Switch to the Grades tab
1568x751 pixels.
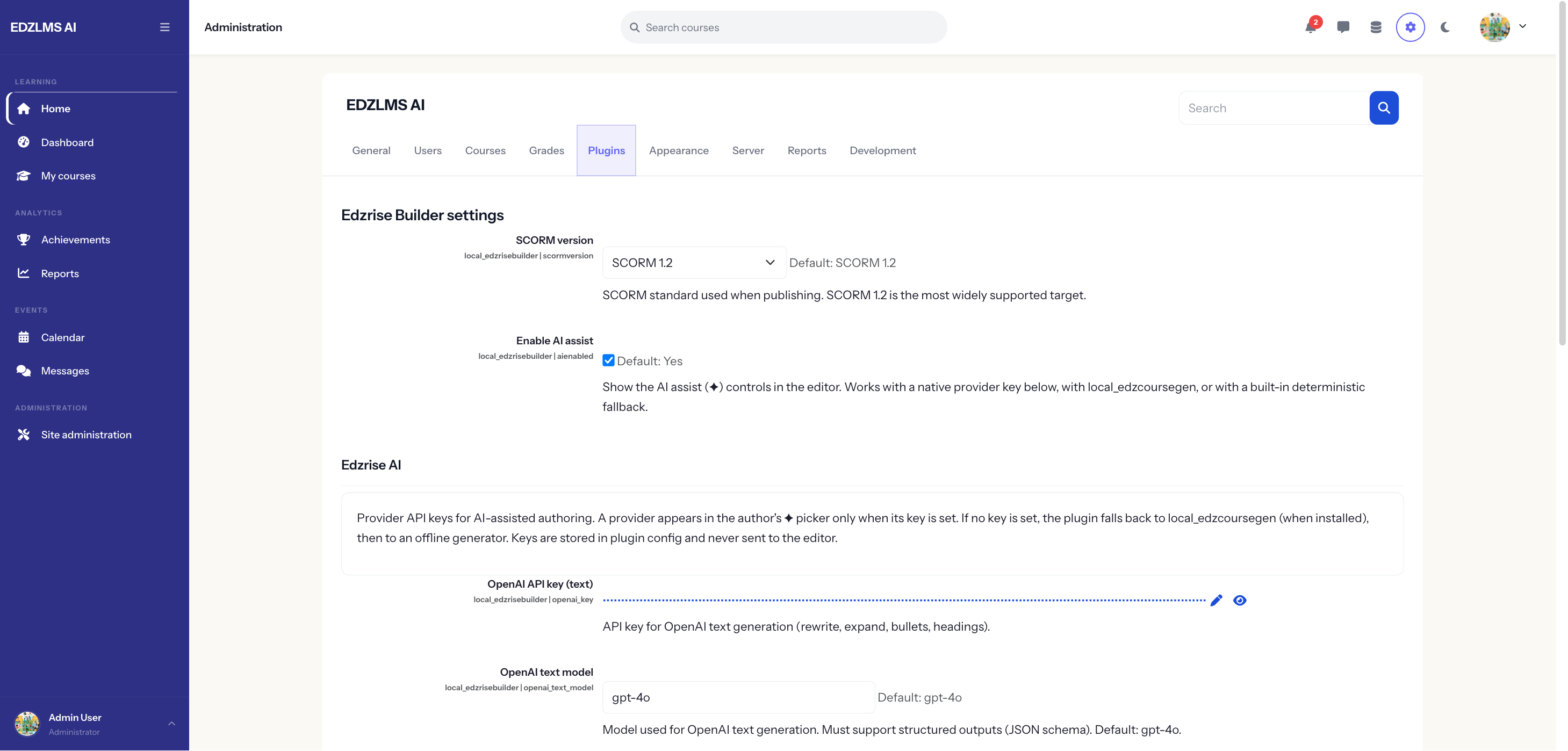[x=546, y=150]
